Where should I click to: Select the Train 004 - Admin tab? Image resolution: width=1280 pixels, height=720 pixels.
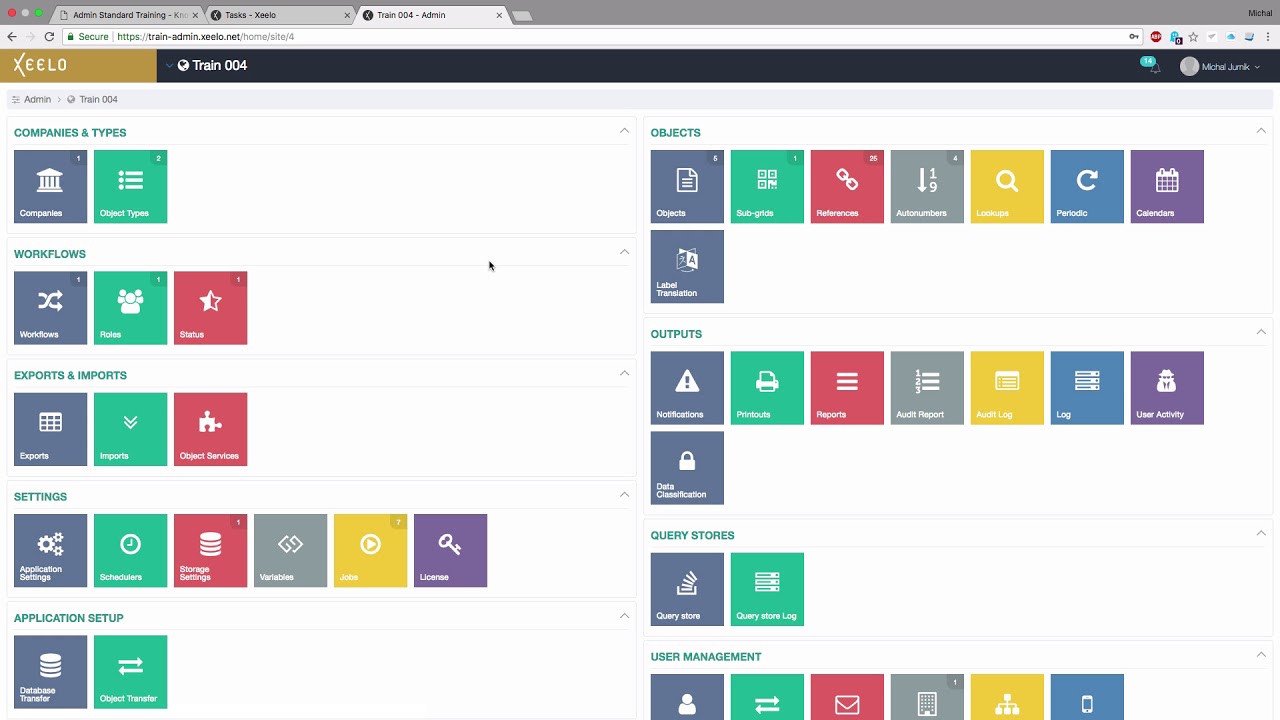431,15
